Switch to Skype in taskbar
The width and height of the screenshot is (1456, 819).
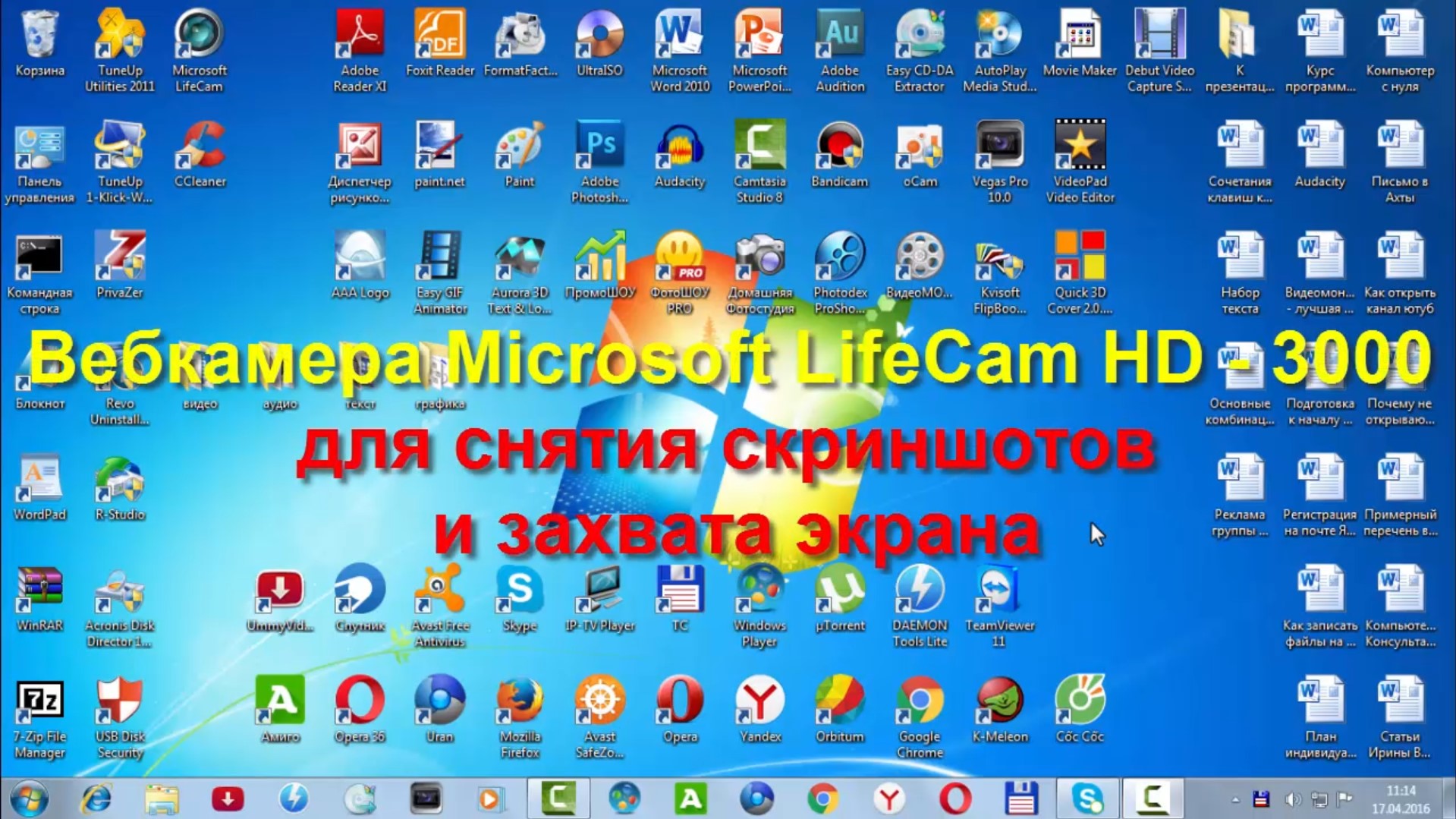coord(1086,799)
